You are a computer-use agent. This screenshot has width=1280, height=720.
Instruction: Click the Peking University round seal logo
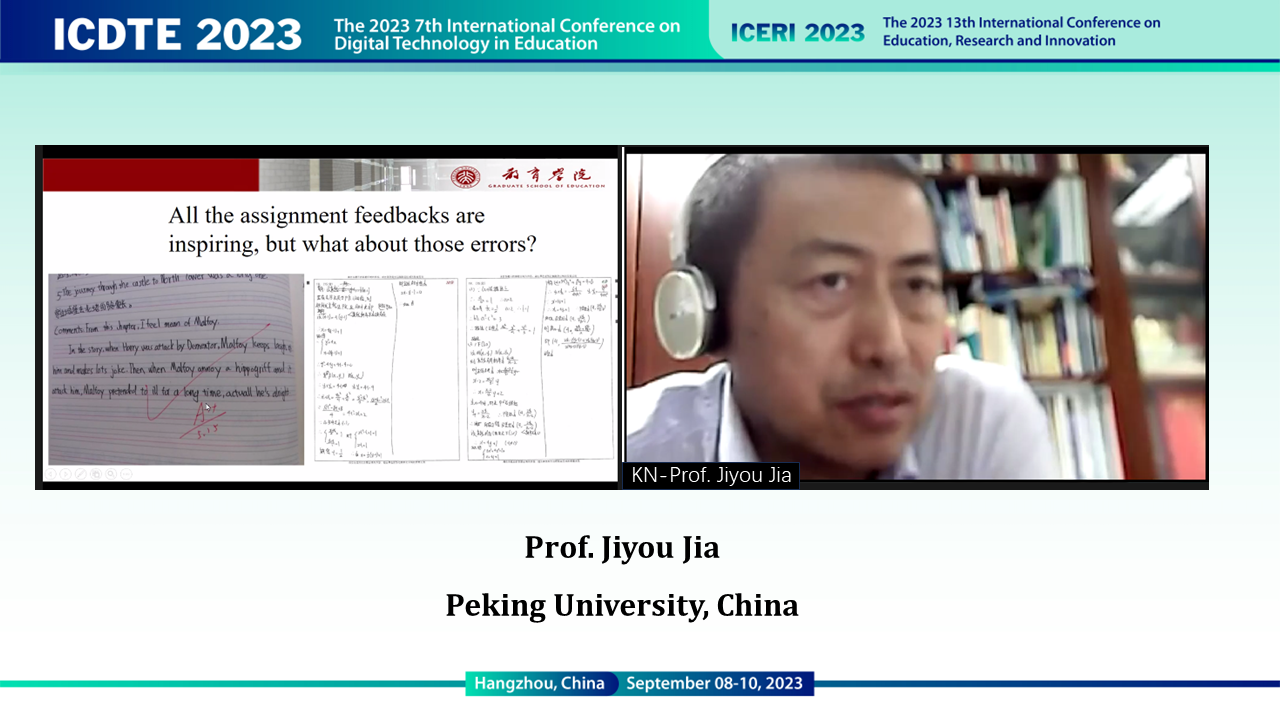pos(461,176)
